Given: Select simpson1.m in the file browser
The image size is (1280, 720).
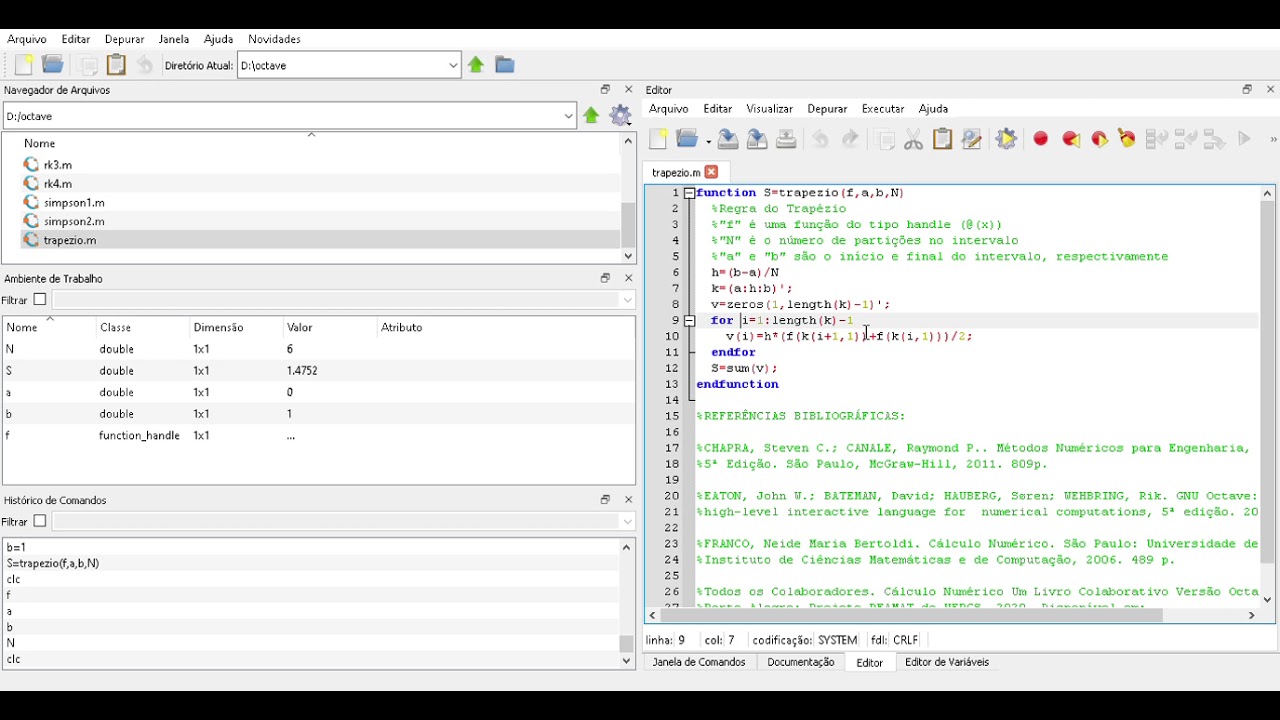Looking at the screenshot, I should tap(74, 202).
